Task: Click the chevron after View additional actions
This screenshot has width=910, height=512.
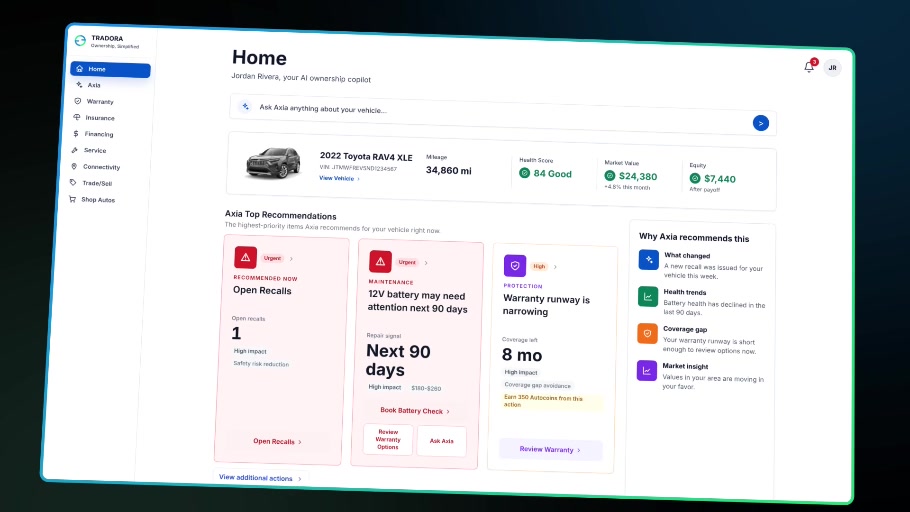Action: pyautogui.click(x=299, y=479)
